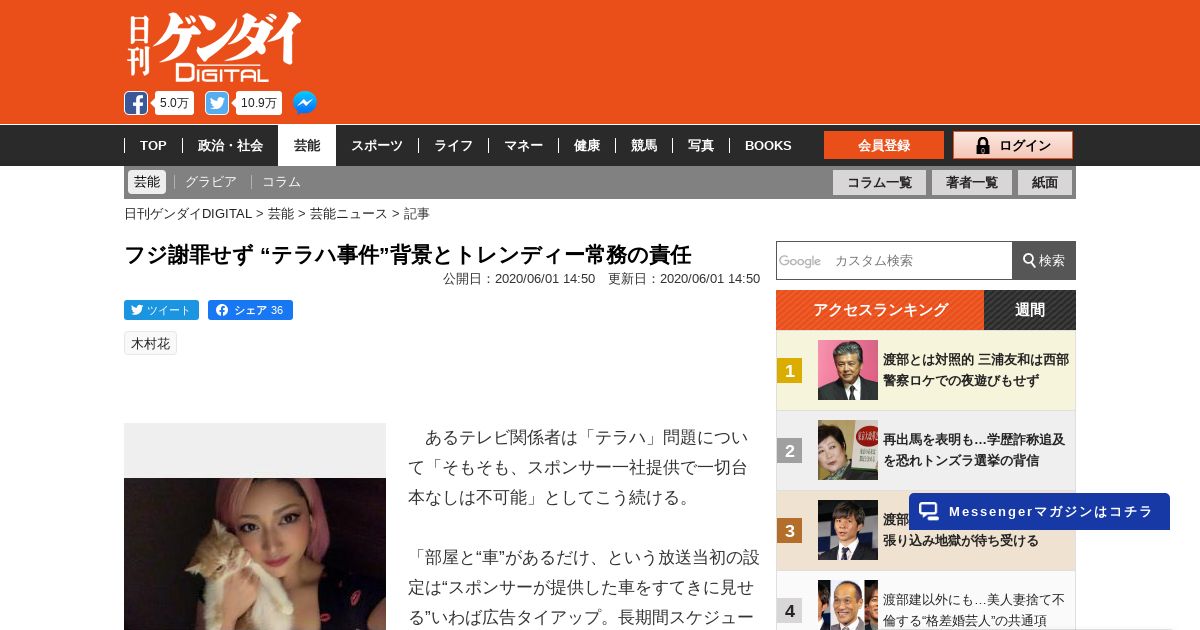Click 記事 breadcrumb text
1200x630 pixels.
(417, 214)
